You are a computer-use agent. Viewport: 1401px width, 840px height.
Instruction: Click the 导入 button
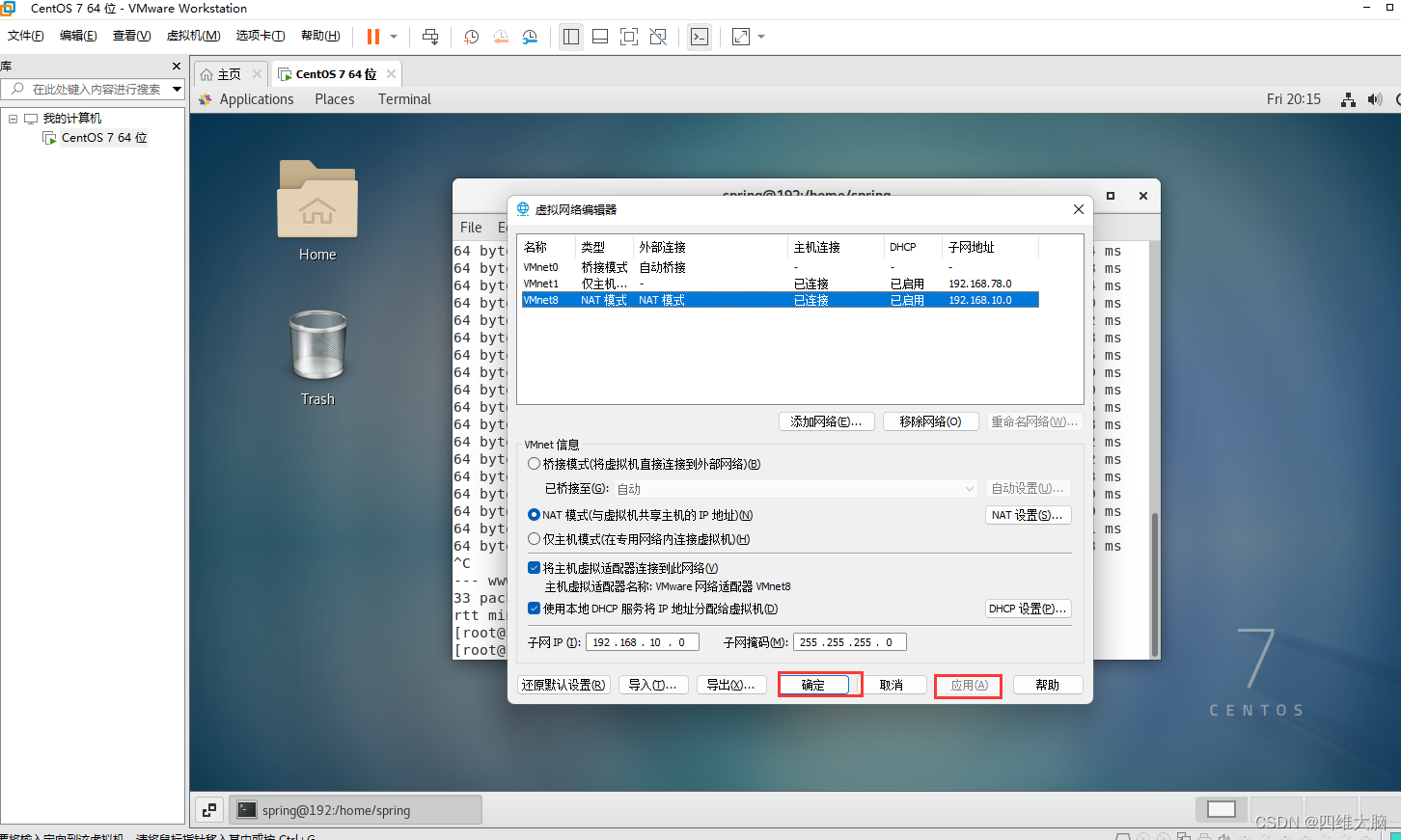click(x=653, y=685)
